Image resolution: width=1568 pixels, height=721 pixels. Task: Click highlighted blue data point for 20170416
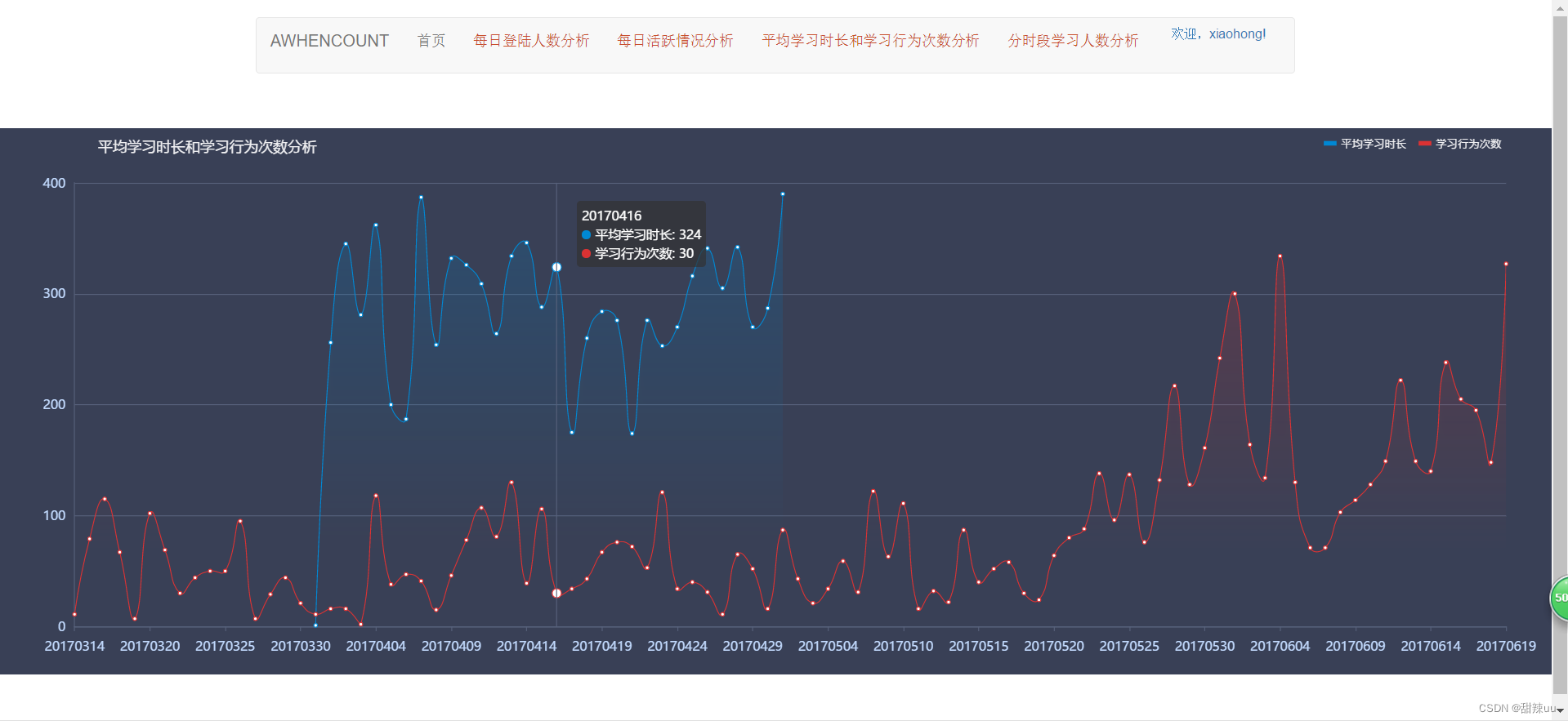556,267
